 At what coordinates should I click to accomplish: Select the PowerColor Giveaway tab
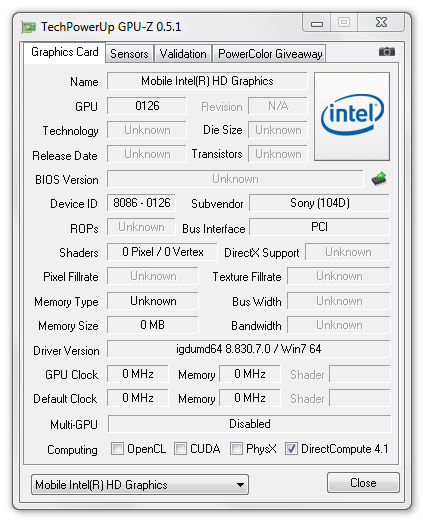pyautogui.click(x=270, y=54)
